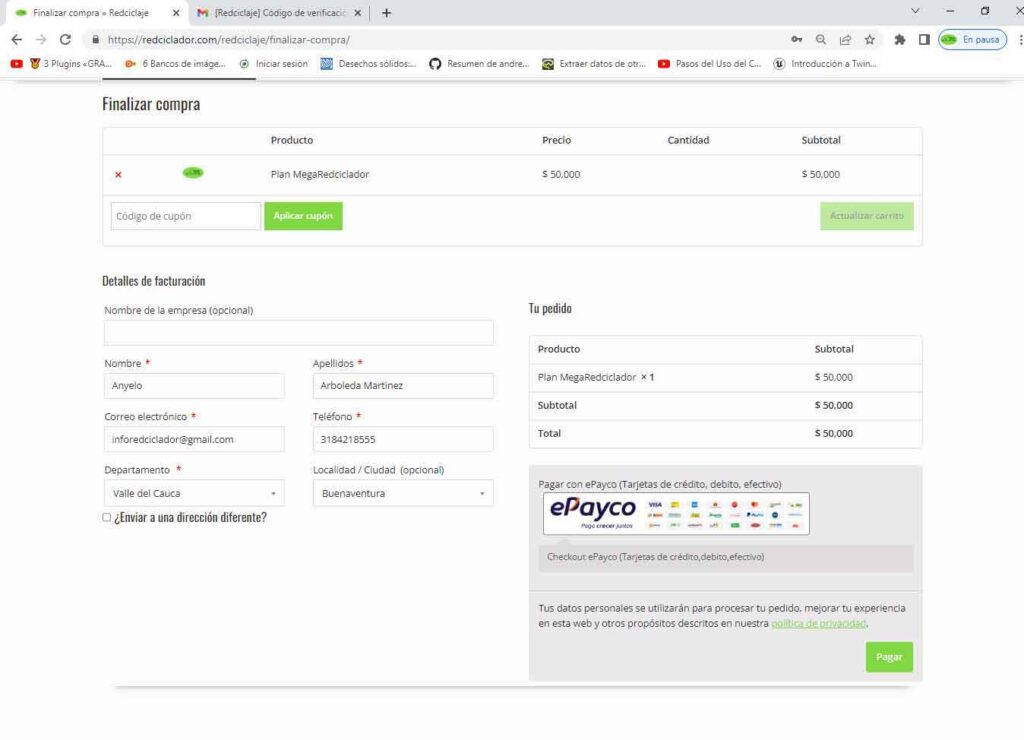Click the share page icon in address bar
1024x740 pixels.
tap(845, 40)
